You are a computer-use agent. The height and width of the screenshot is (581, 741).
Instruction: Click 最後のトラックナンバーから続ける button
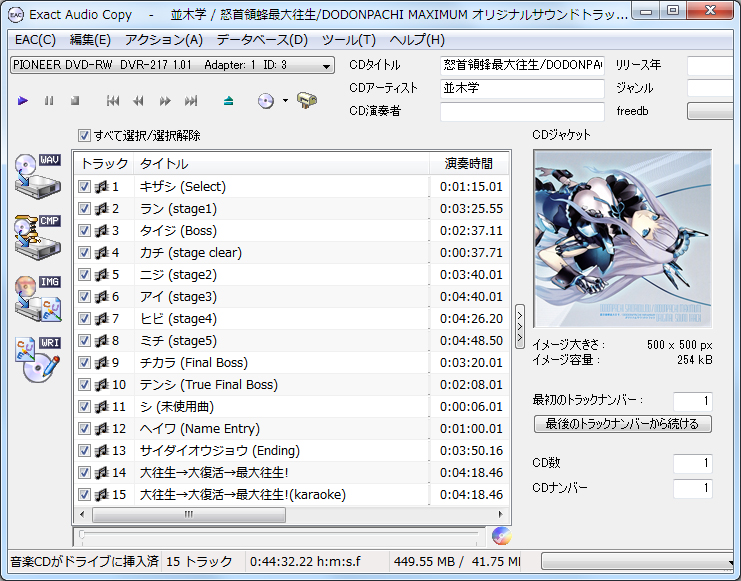623,424
